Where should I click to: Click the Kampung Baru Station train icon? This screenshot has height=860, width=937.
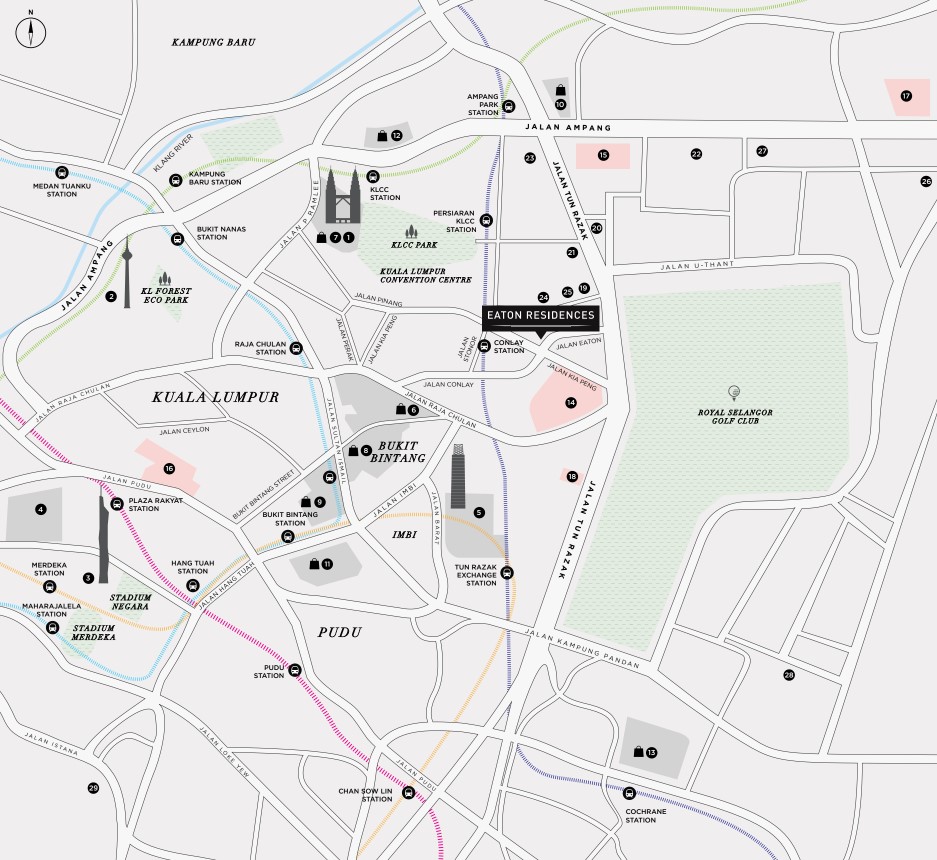click(176, 180)
